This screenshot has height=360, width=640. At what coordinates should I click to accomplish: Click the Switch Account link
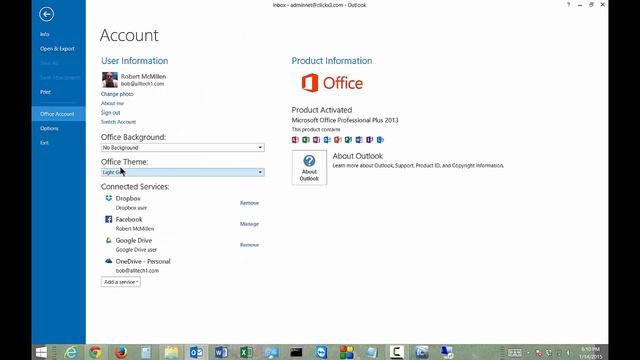118,122
